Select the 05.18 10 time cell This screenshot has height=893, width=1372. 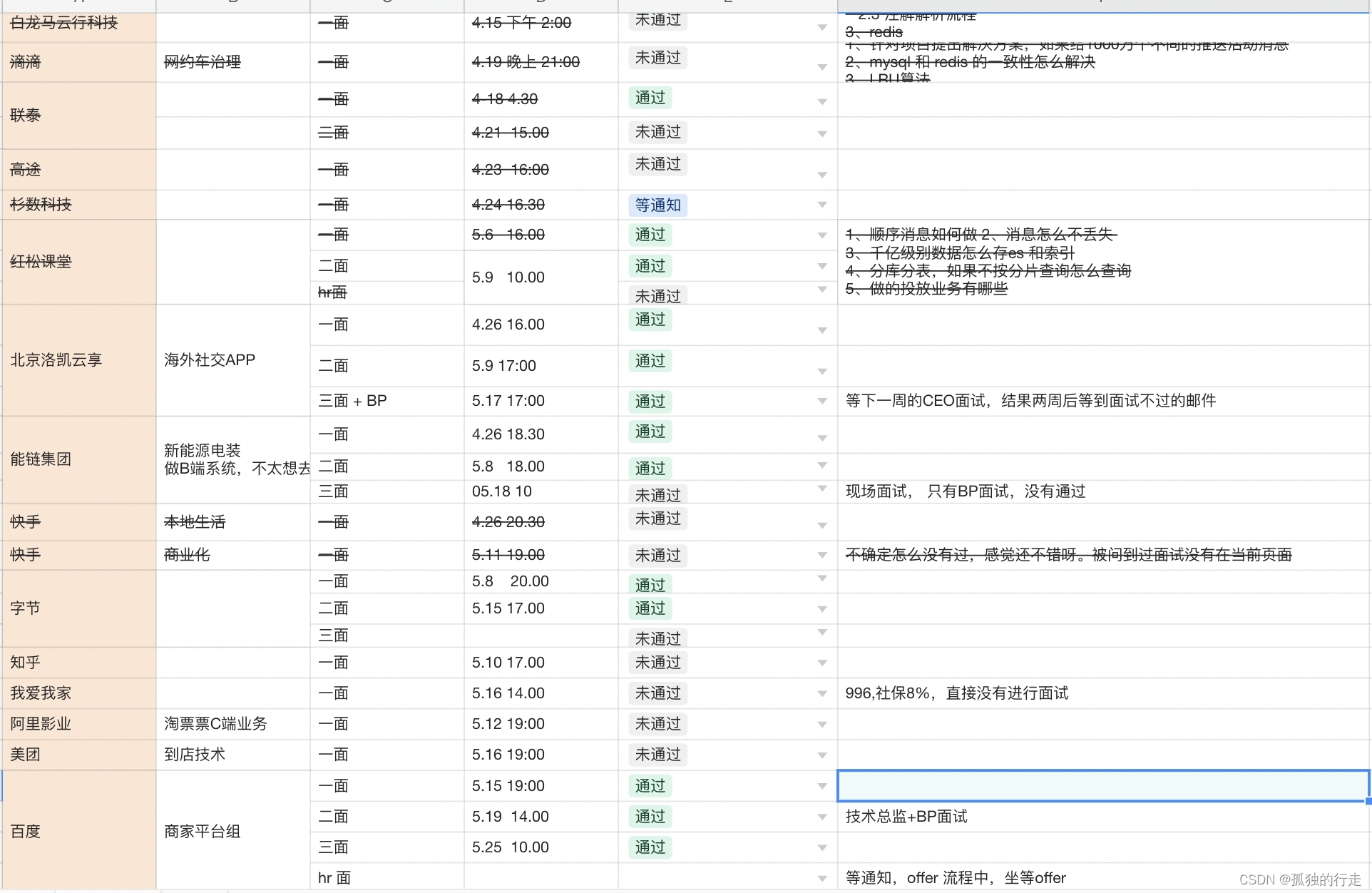tap(541, 491)
